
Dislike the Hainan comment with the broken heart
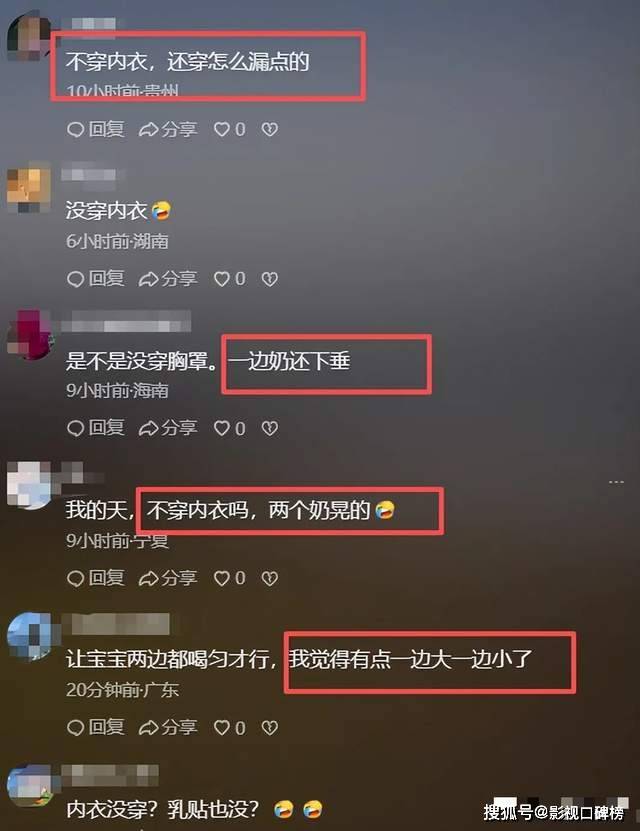click(270, 428)
